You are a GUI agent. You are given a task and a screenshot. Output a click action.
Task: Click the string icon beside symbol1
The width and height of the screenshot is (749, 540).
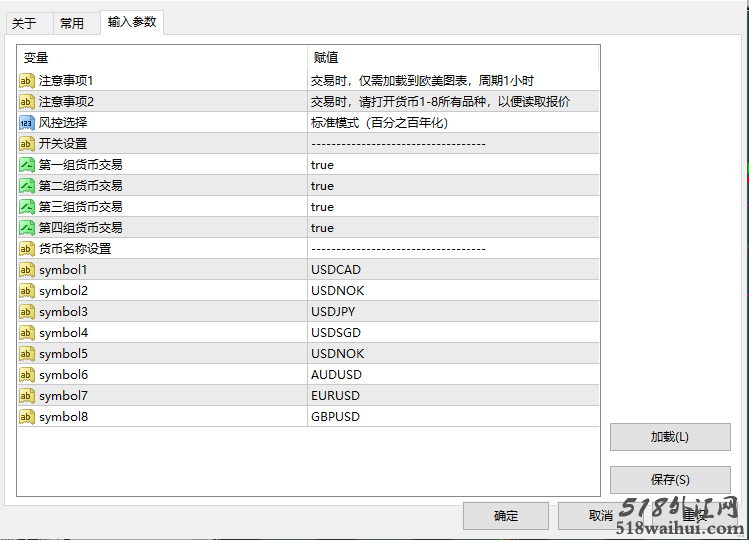pos(27,270)
